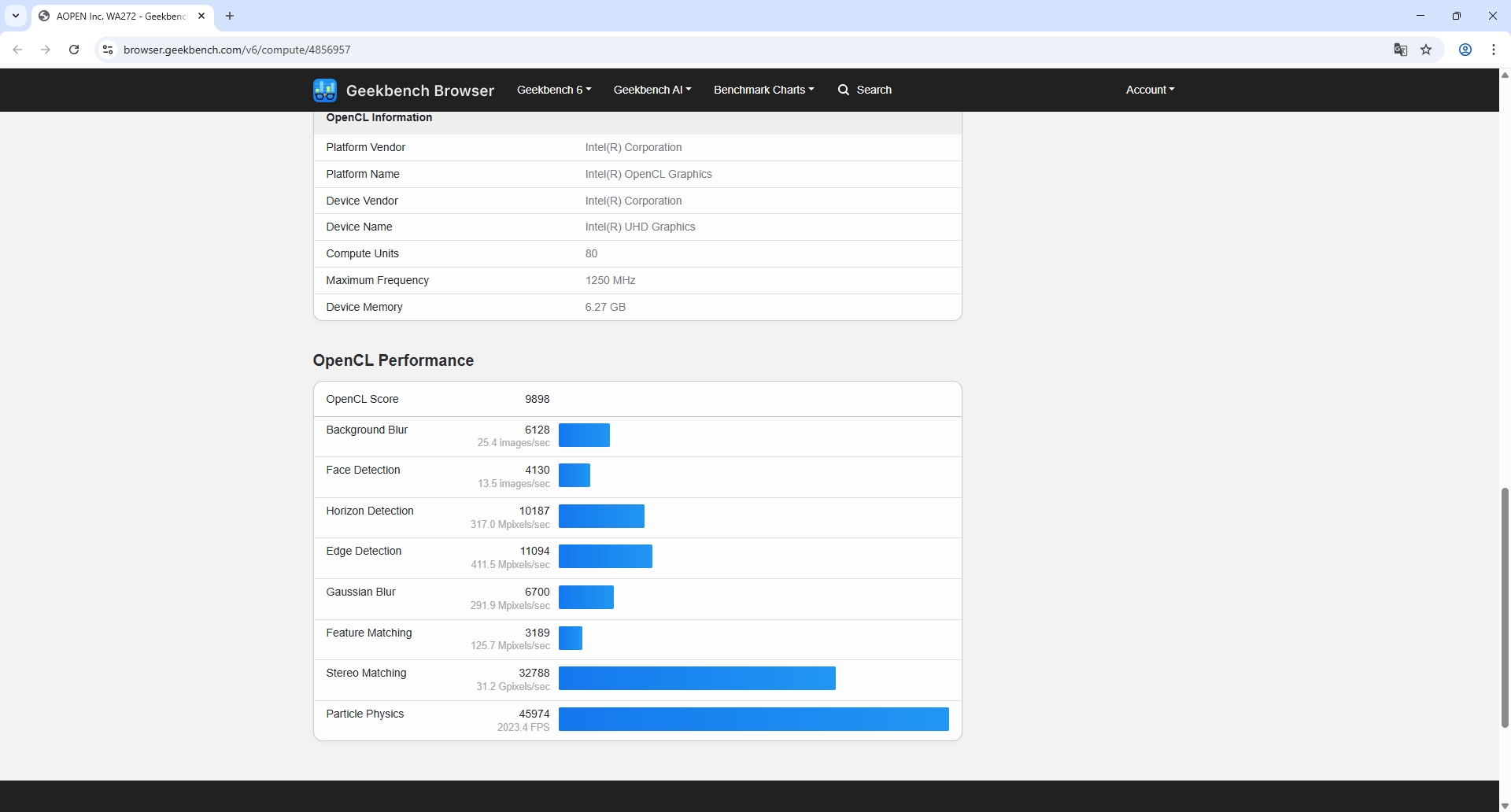View site information icon in address bar
This screenshot has height=812, width=1511.
[x=108, y=50]
